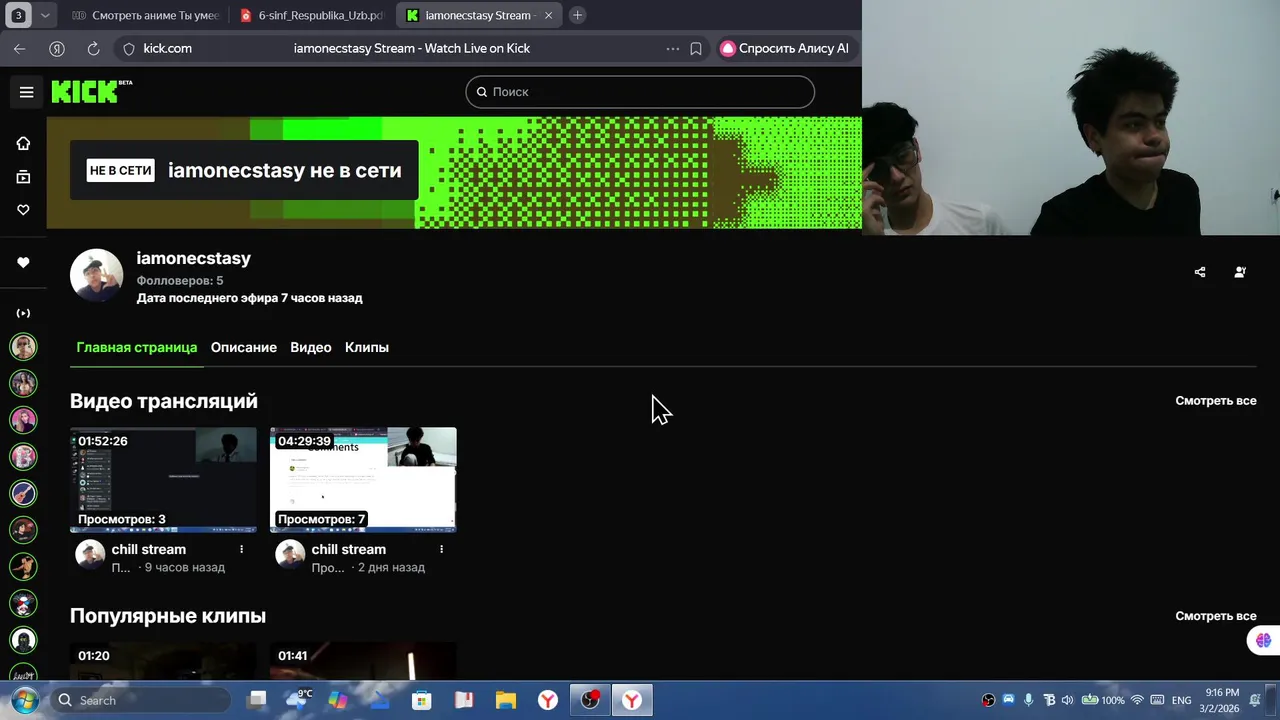The image size is (1280, 720).
Task: Click the НЕ В СЕТИ badge
Action: point(121,171)
